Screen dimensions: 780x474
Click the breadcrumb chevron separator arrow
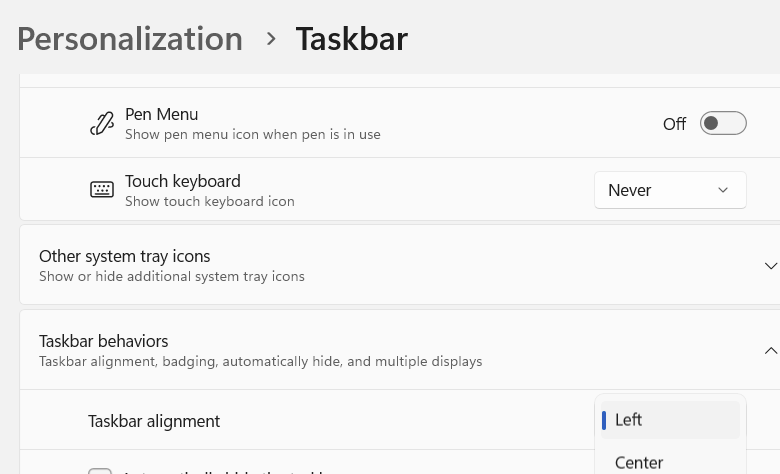[x=271, y=39]
